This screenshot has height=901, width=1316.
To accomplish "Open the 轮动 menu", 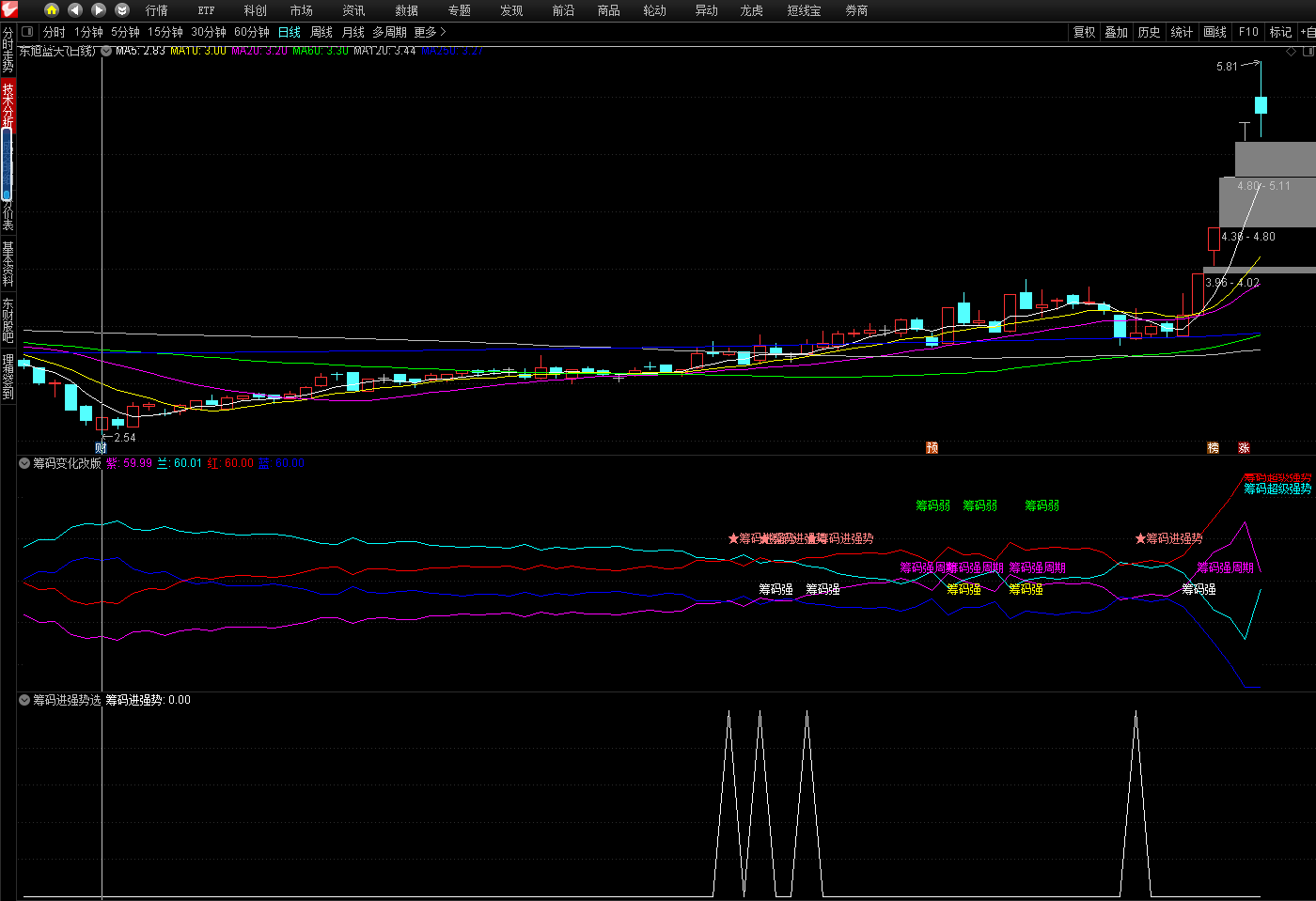I will [654, 10].
